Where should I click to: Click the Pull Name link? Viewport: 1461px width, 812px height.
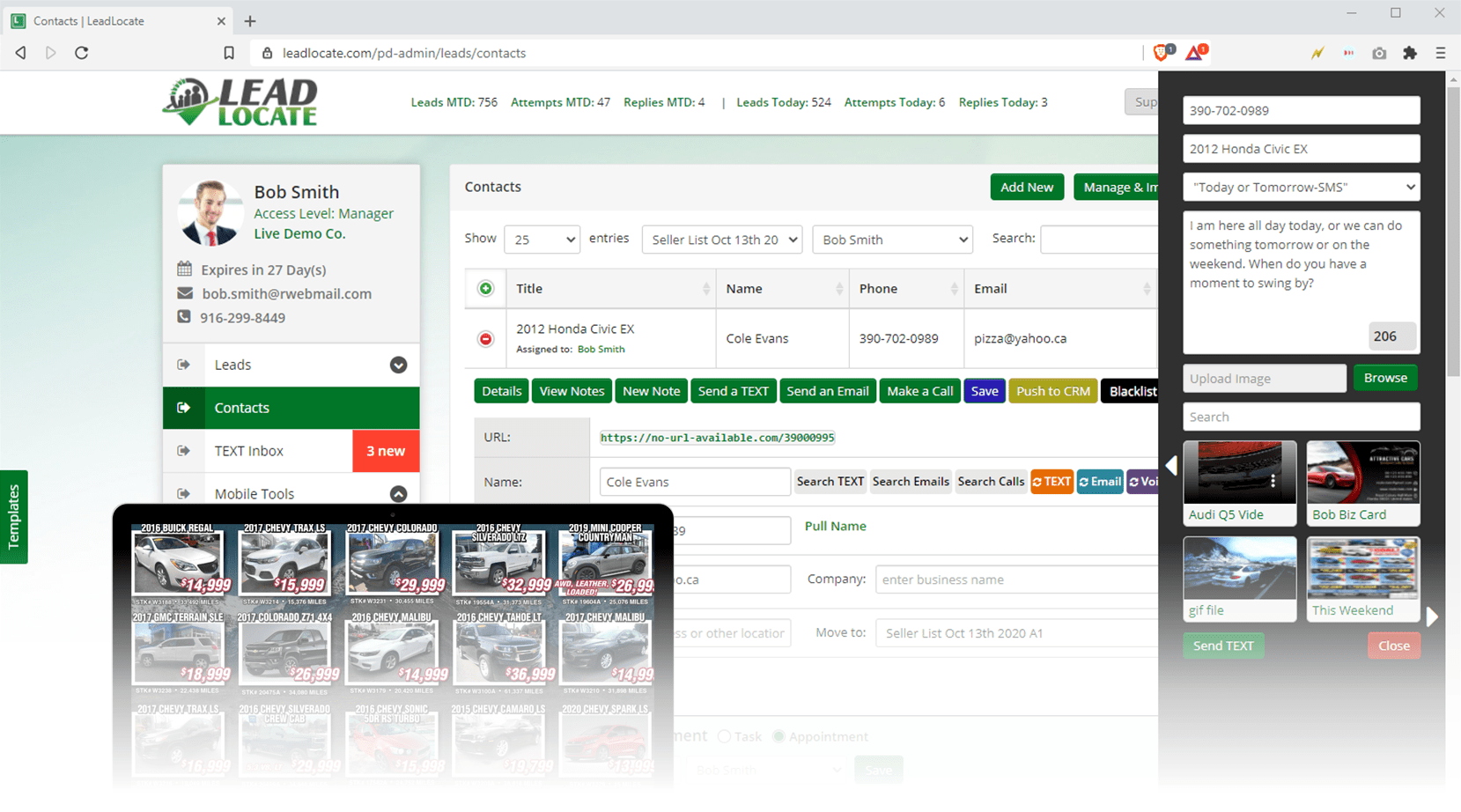click(835, 526)
